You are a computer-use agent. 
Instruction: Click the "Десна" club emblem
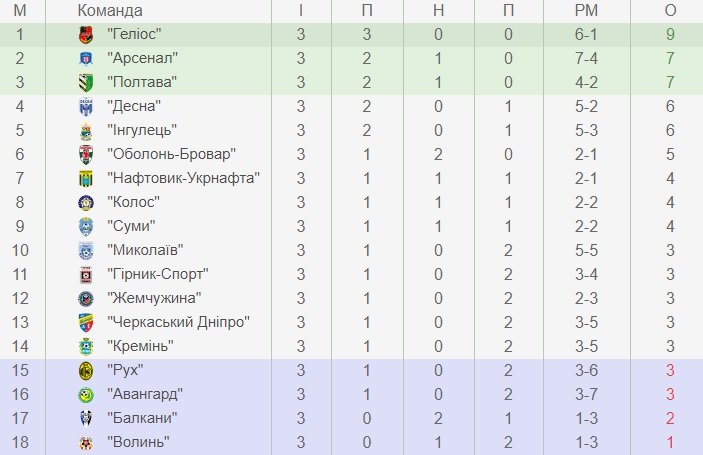[x=85, y=106]
